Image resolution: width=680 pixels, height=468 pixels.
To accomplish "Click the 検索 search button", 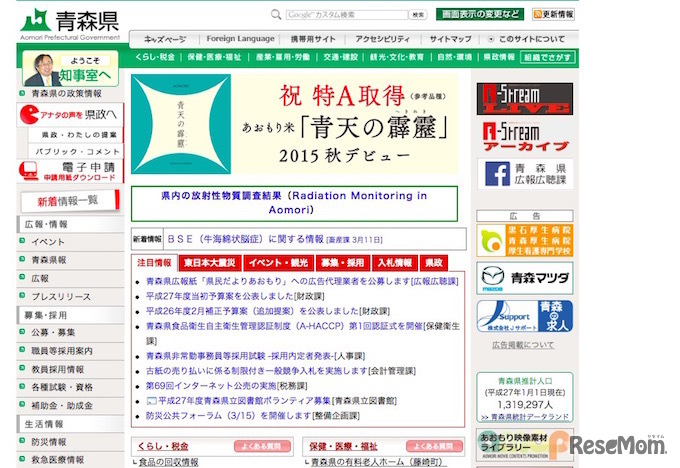I will tap(418, 15).
